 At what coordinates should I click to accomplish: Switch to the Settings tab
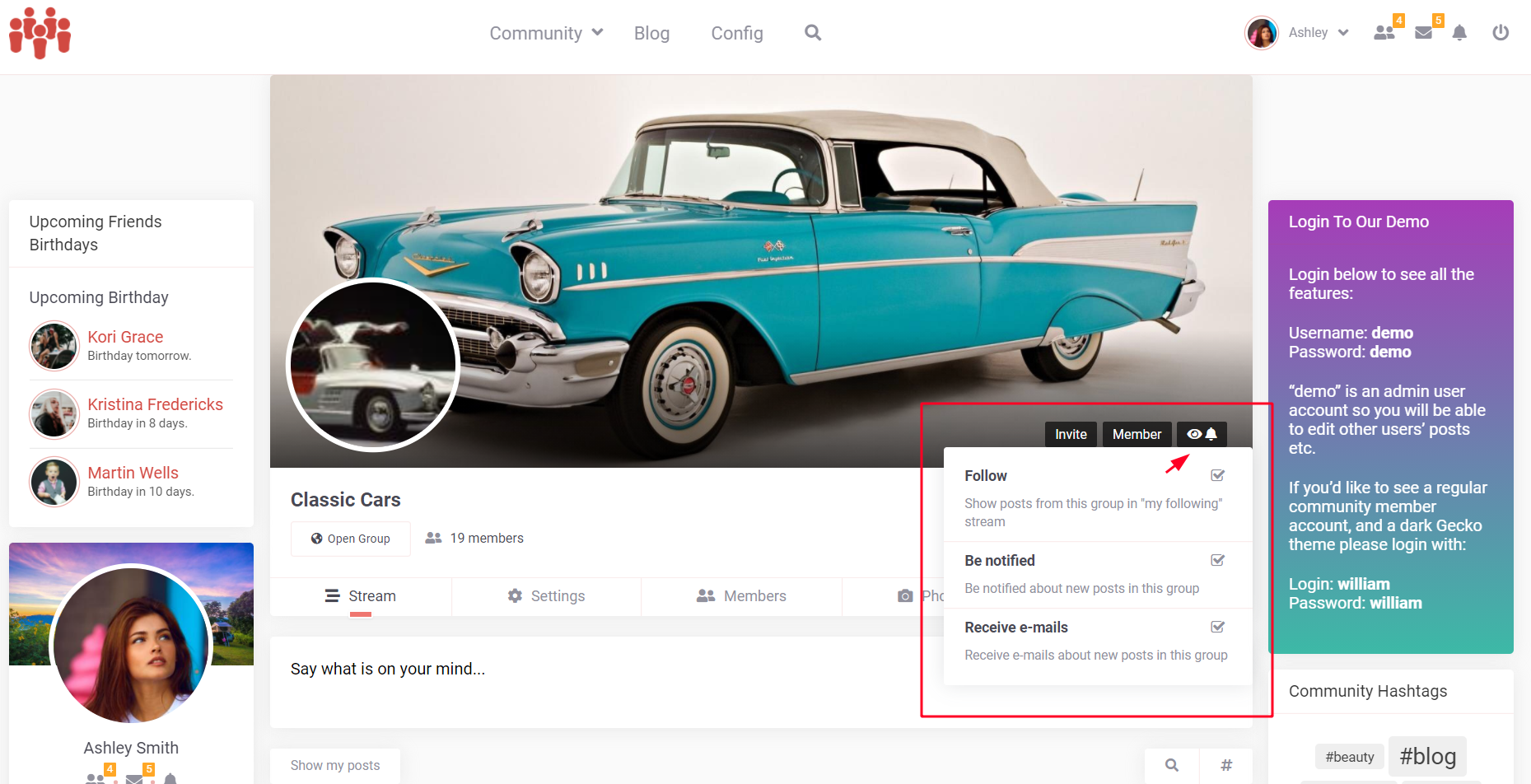[x=546, y=596]
